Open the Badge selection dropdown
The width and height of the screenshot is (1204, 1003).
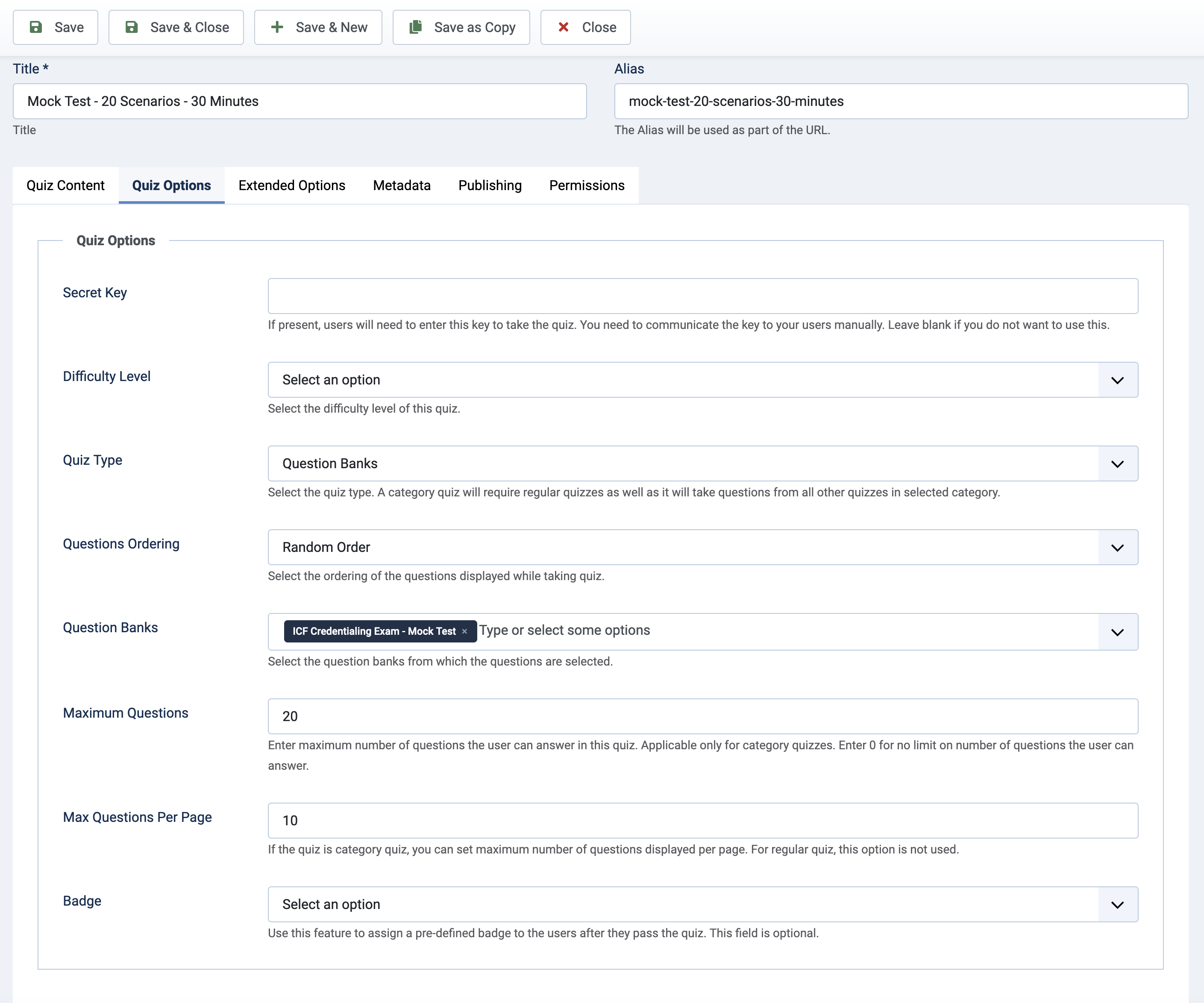(1117, 904)
